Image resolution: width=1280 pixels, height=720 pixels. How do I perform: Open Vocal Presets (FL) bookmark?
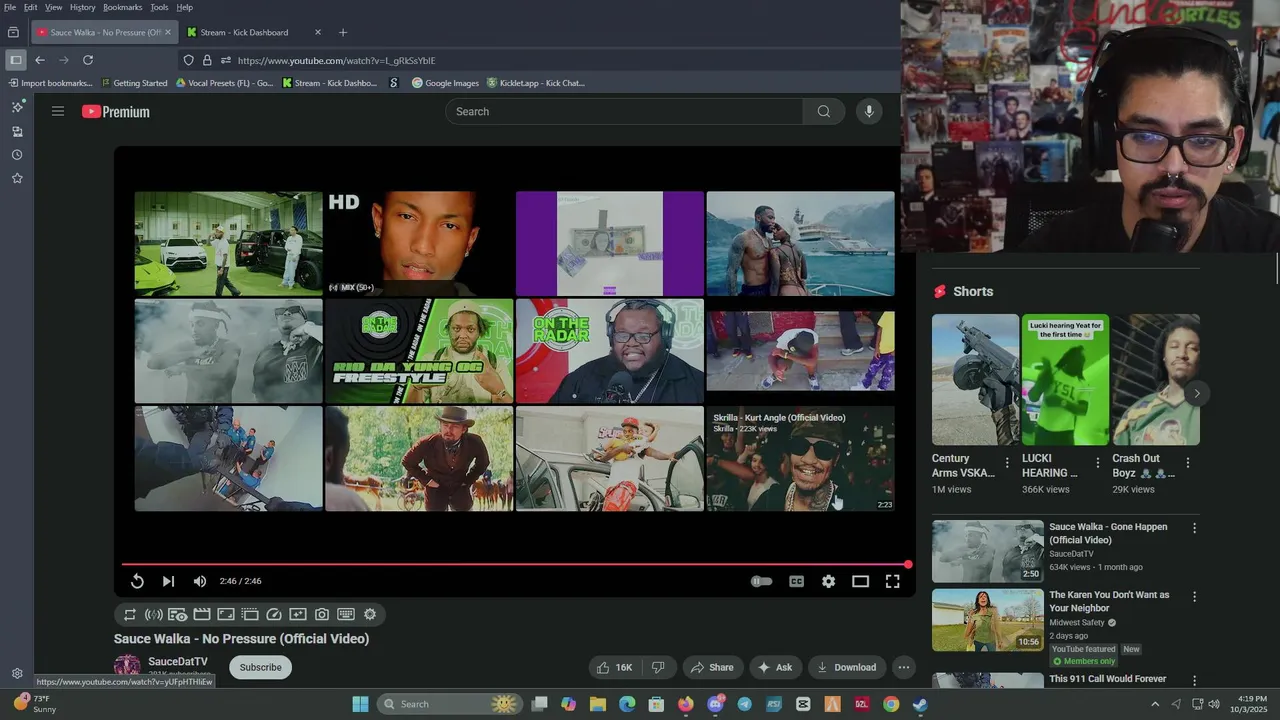pyautogui.click(x=224, y=83)
